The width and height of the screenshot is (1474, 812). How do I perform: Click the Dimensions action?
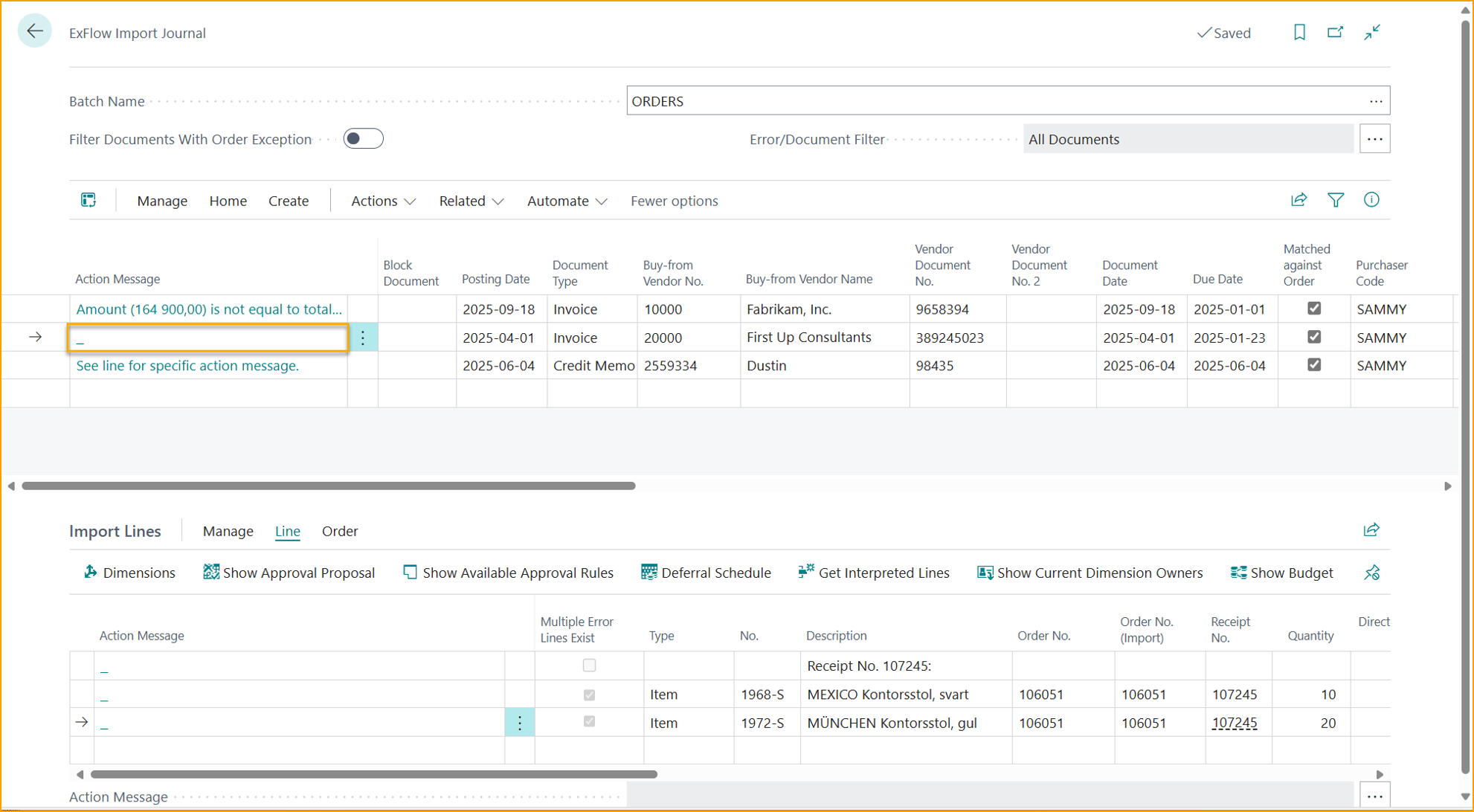tap(129, 573)
